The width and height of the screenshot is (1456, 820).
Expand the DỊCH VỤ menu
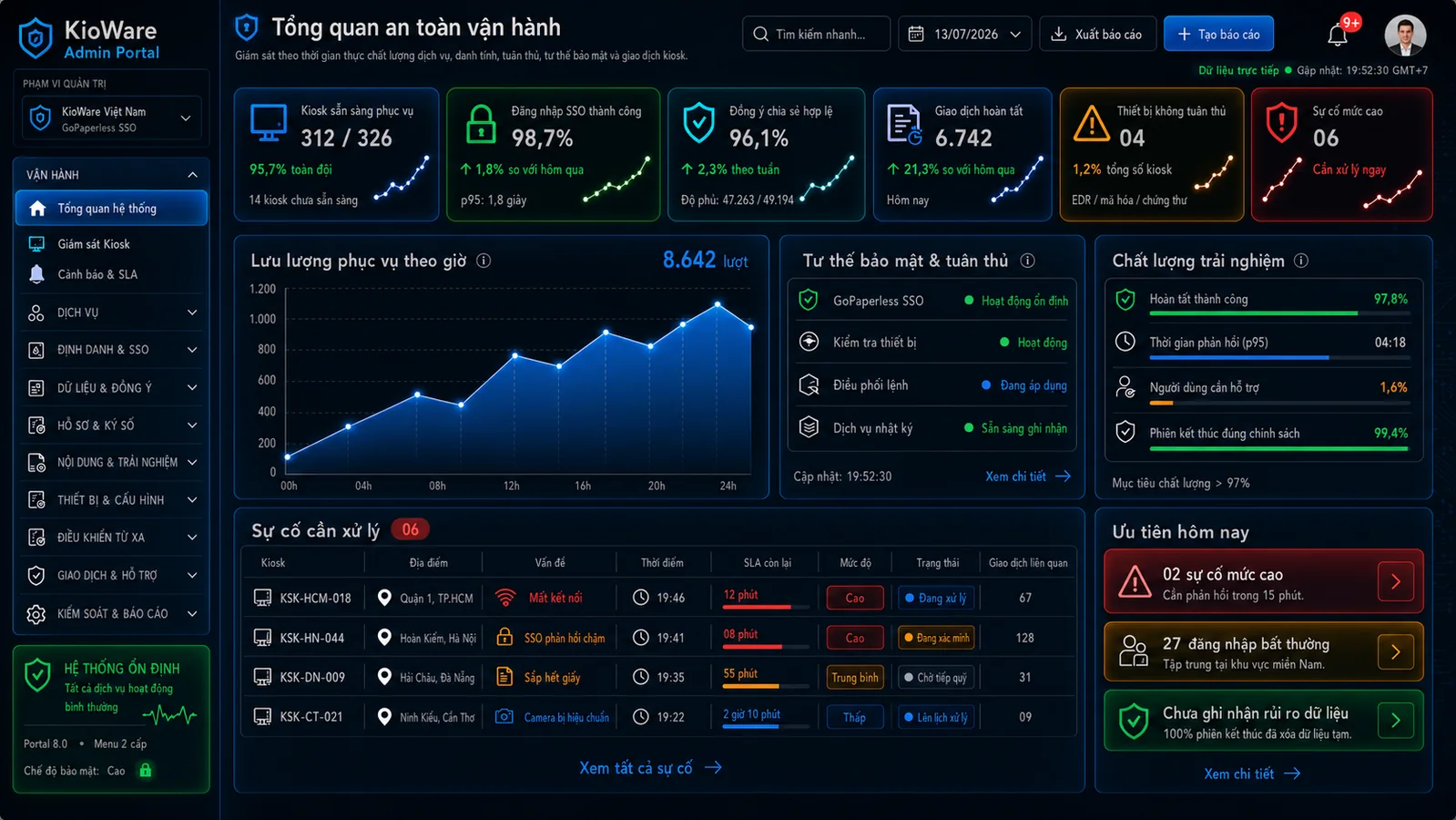coord(111,313)
